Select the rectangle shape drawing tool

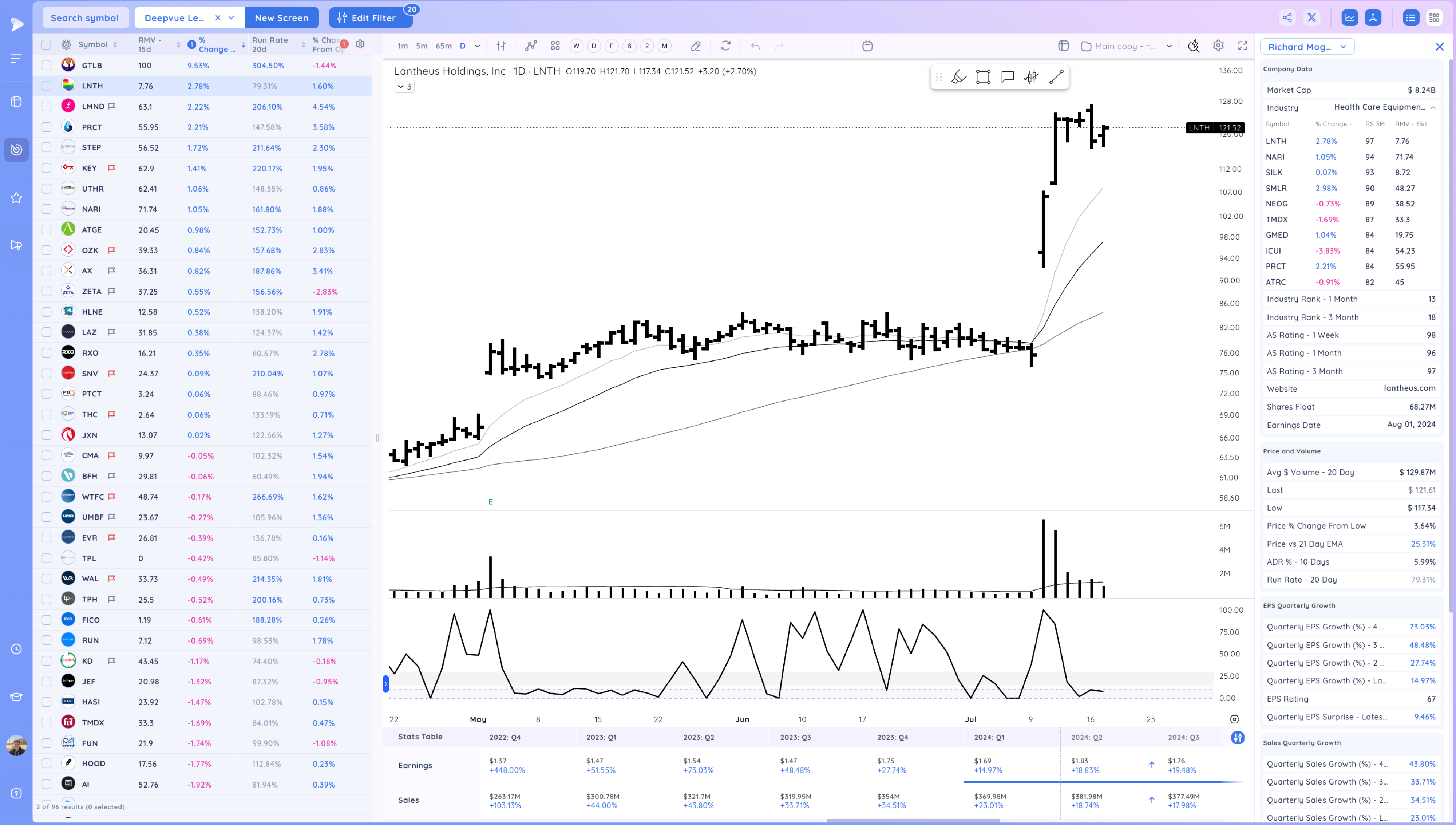point(983,77)
